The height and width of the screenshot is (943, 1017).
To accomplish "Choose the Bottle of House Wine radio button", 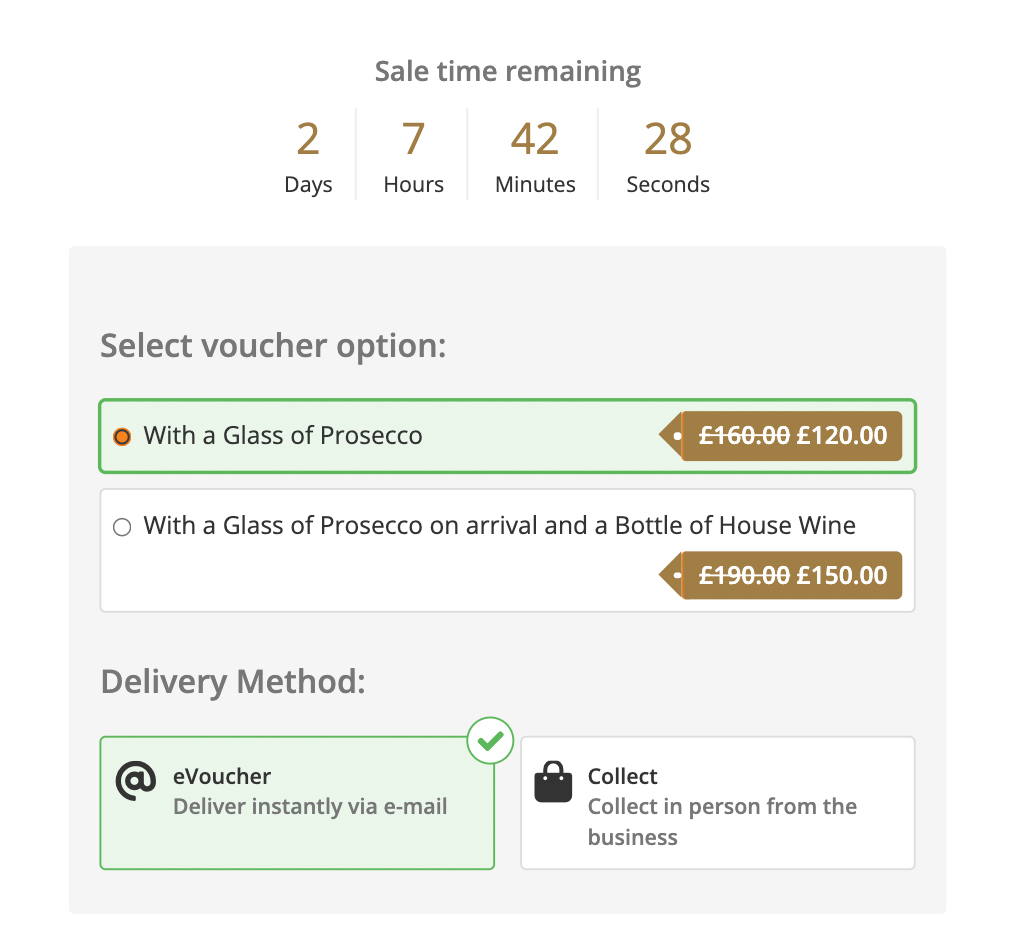I will coord(122,527).
